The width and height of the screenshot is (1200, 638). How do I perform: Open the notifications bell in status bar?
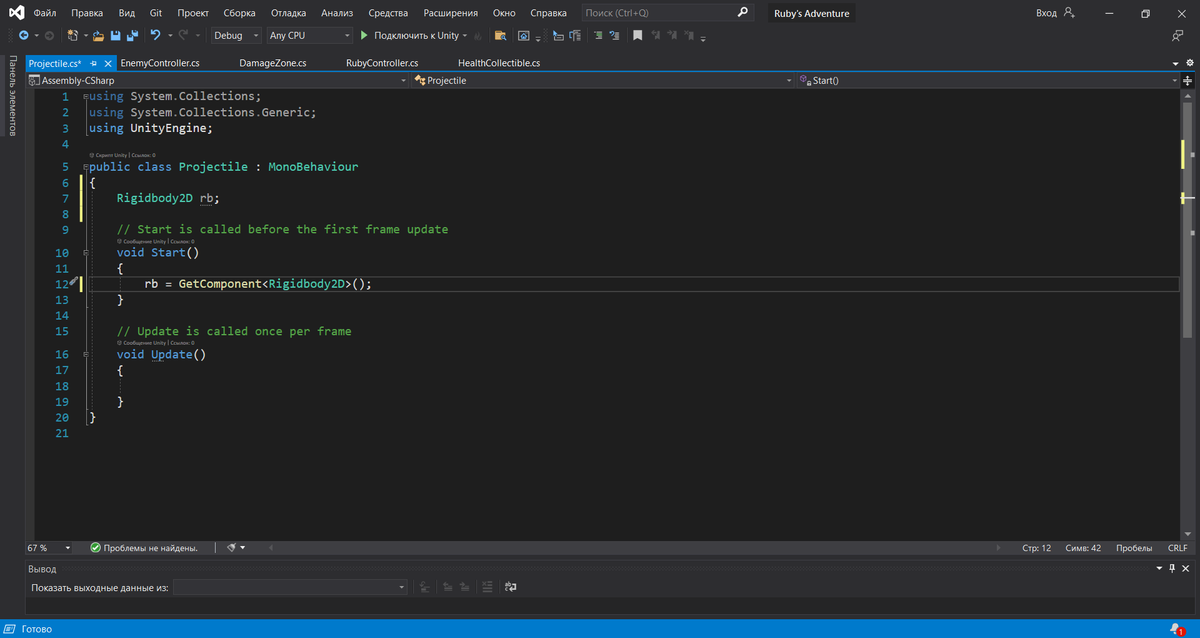tap(1176, 629)
